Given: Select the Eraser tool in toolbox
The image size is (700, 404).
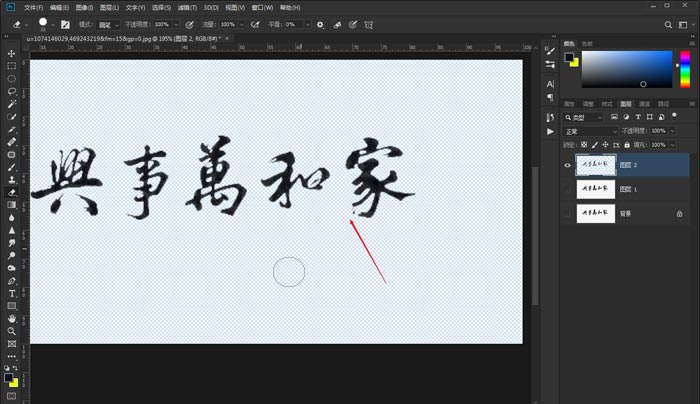Looking at the screenshot, I should click(x=12, y=192).
